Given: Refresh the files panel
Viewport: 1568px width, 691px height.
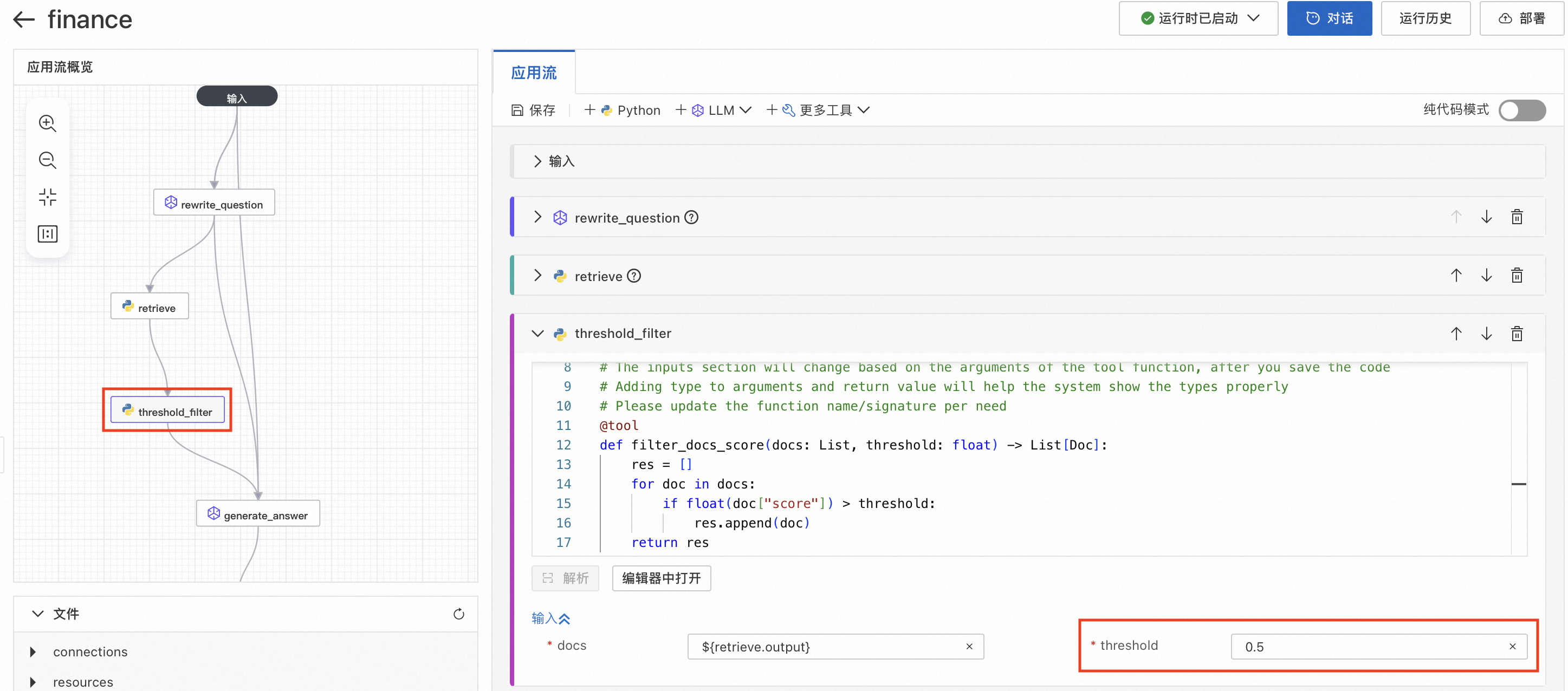Looking at the screenshot, I should [x=458, y=614].
